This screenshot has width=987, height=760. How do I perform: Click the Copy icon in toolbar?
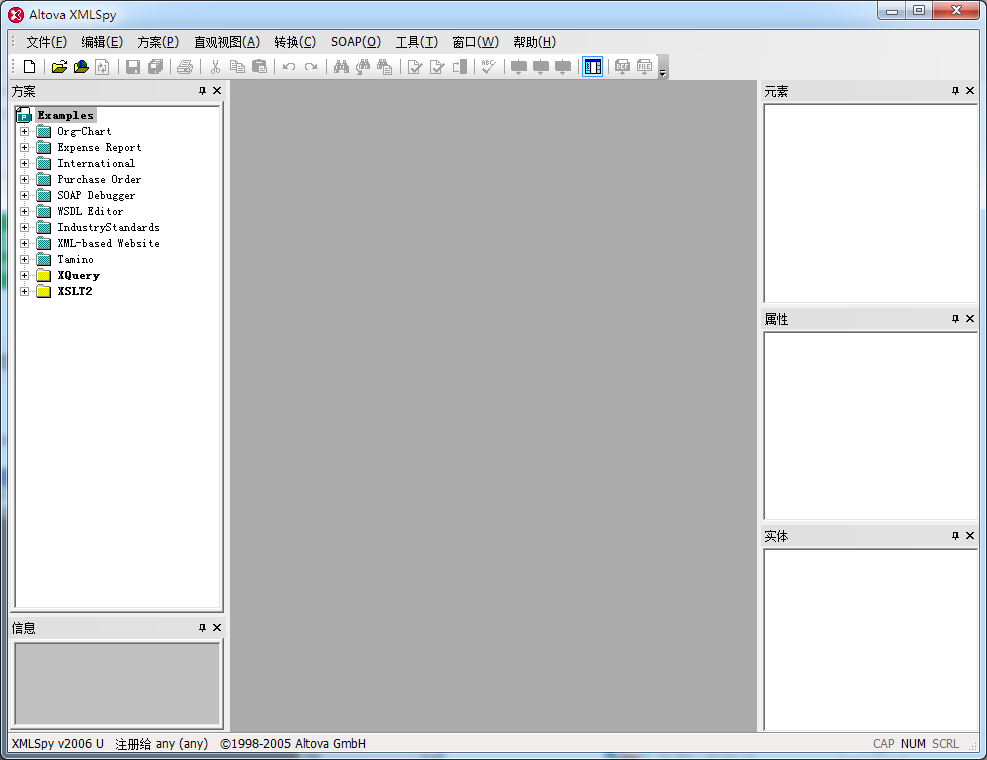pyautogui.click(x=237, y=67)
